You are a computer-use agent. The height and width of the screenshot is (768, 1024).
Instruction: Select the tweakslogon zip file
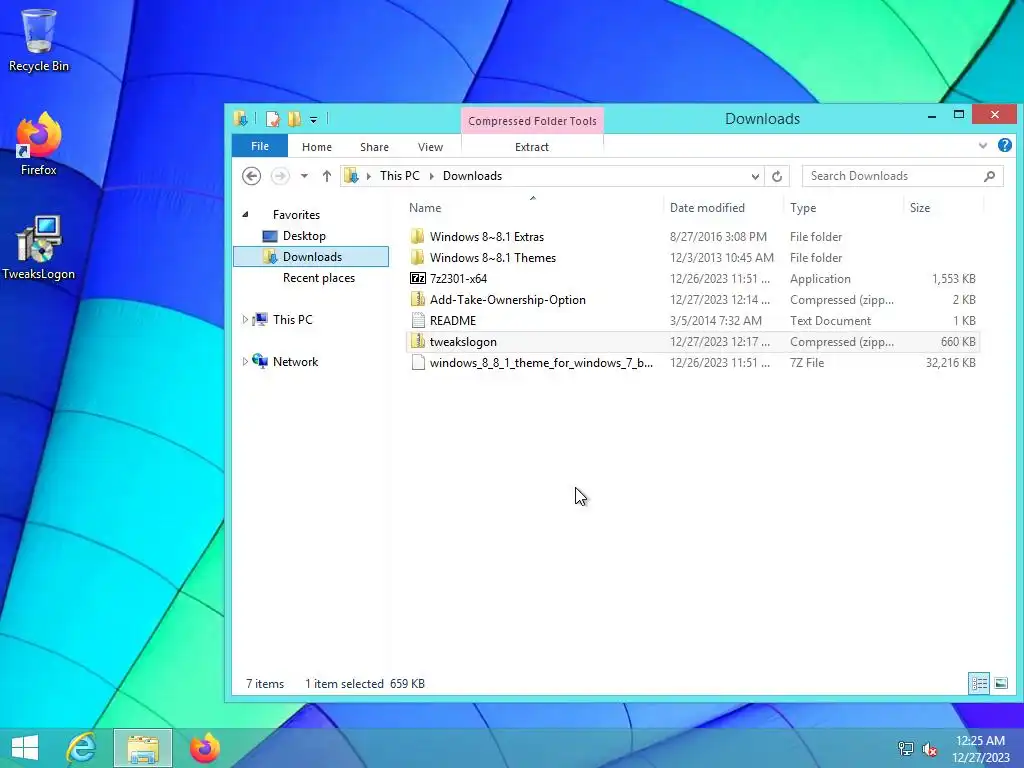tap(692, 342)
